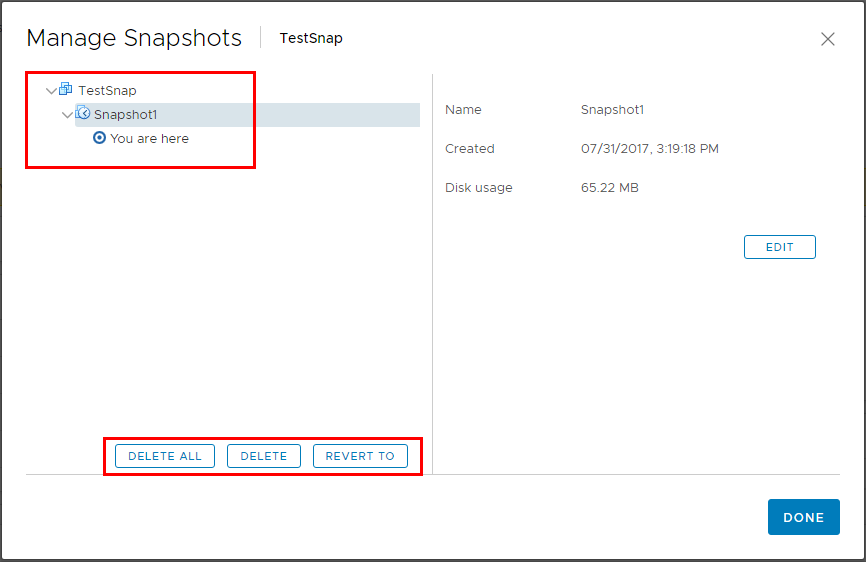Collapse the Snapshot1 tree node chevron
Viewport: 866px width, 562px height.
67,115
